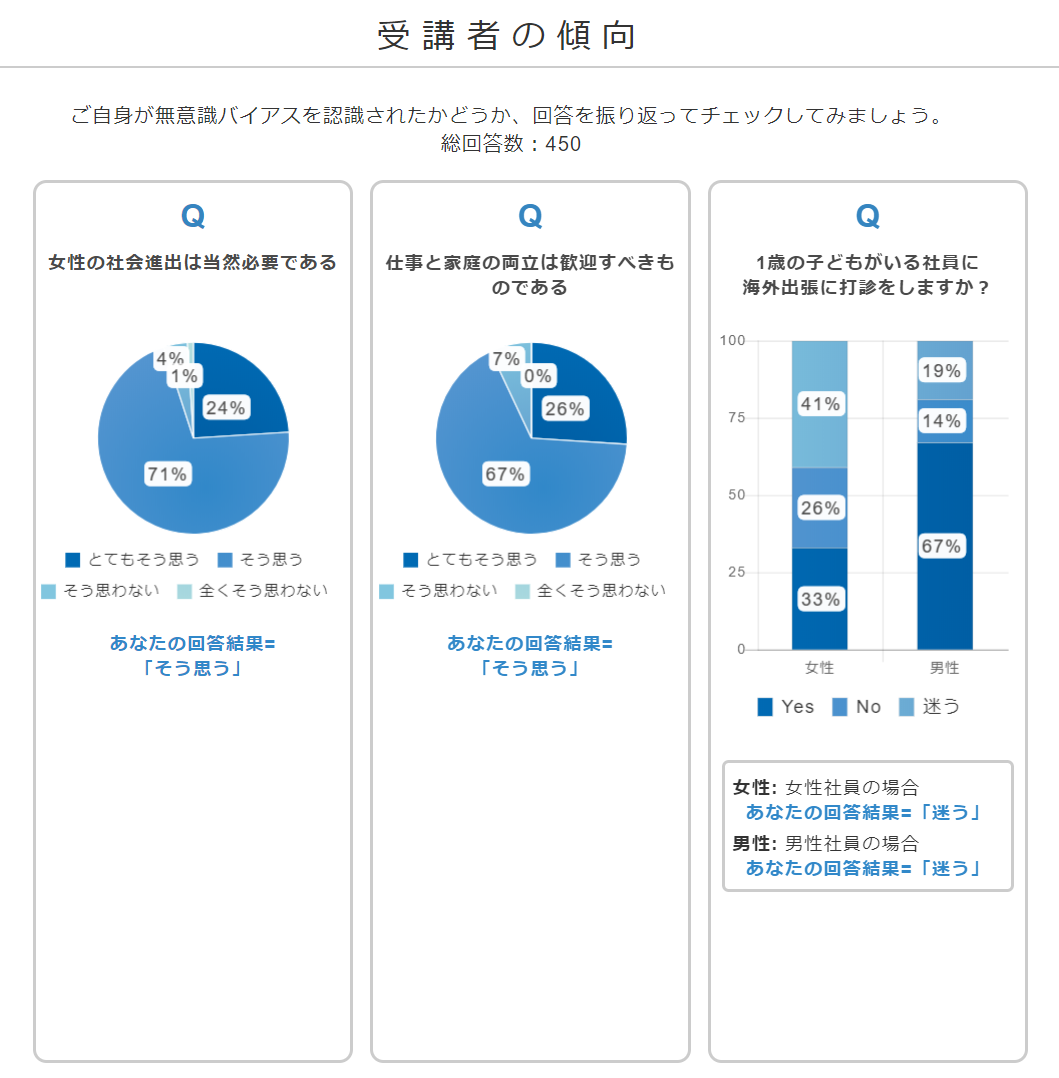This screenshot has width=1059, height=1078.
Task: Select the 0% label on second pie
Action: pyautogui.click(x=538, y=375)
